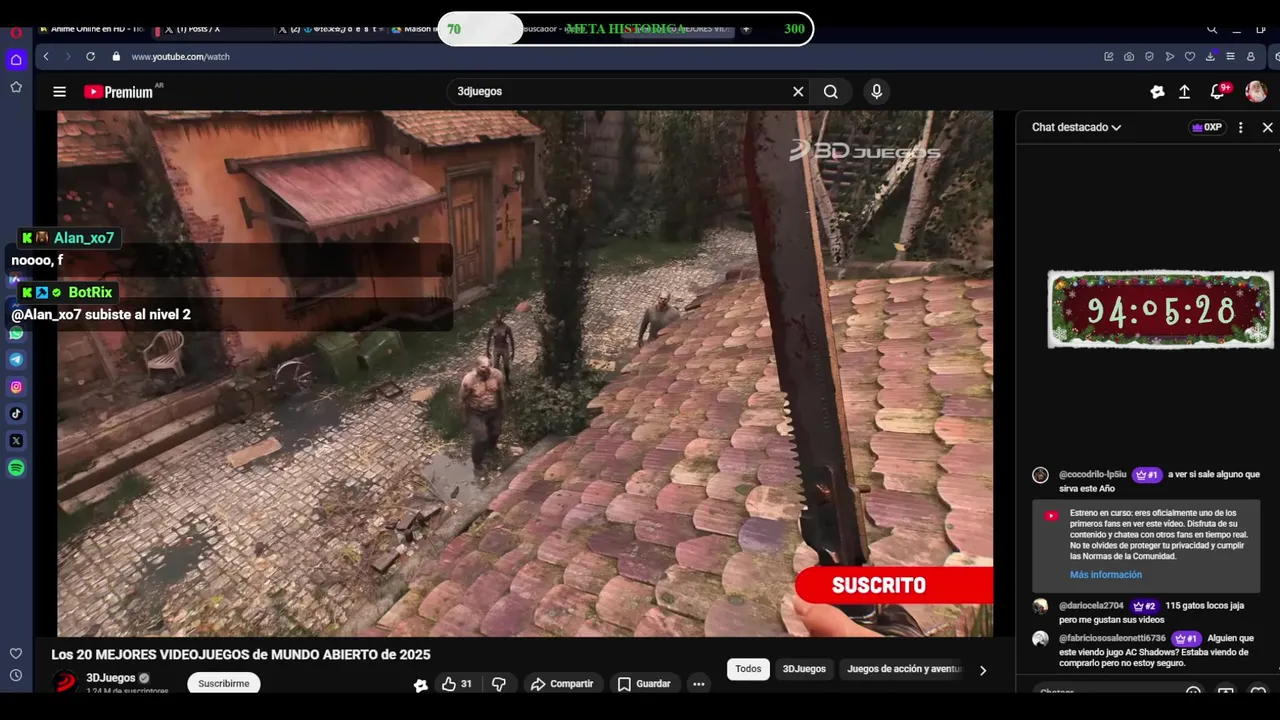Click the browser tab search magnifier
The width and height of the screenshot is (1280, 720).
click(1212, 29)
